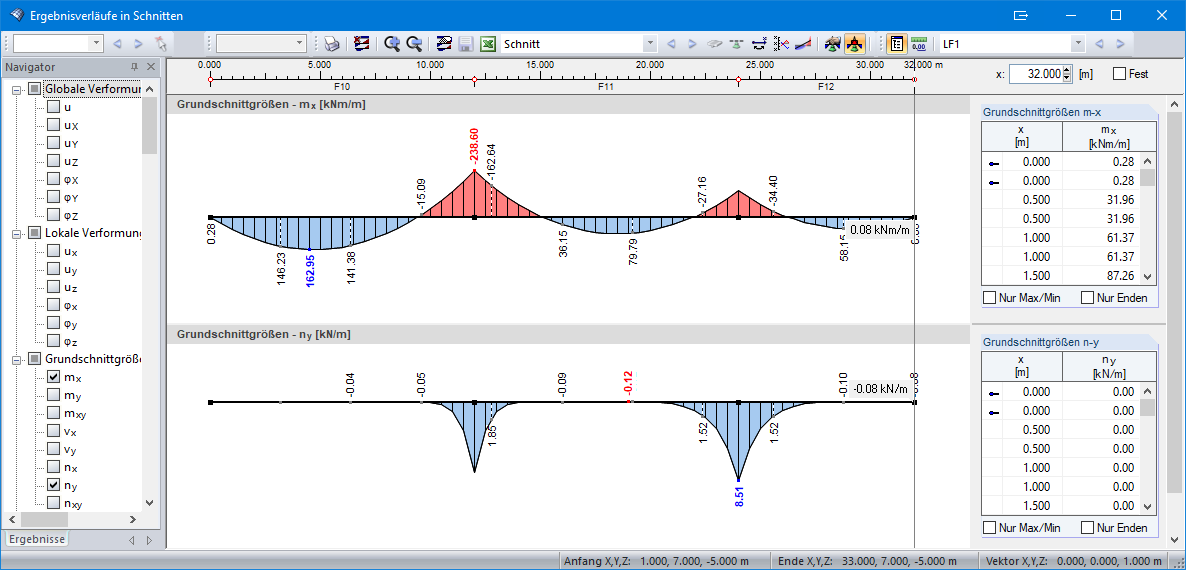Screen dimensions: 1186x570
Task: Go to next load case arrow
Action: coord(1120,44)
